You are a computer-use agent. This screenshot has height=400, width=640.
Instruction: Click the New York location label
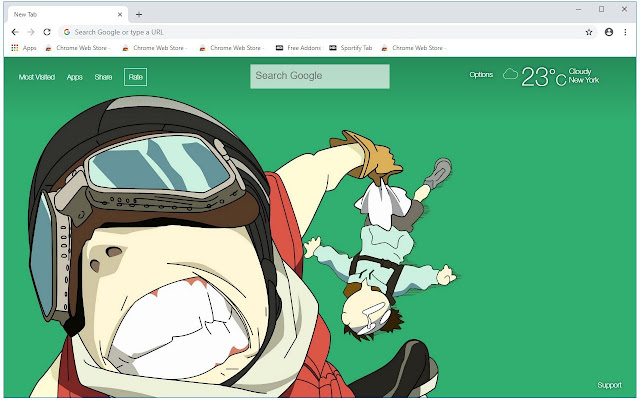584,80
